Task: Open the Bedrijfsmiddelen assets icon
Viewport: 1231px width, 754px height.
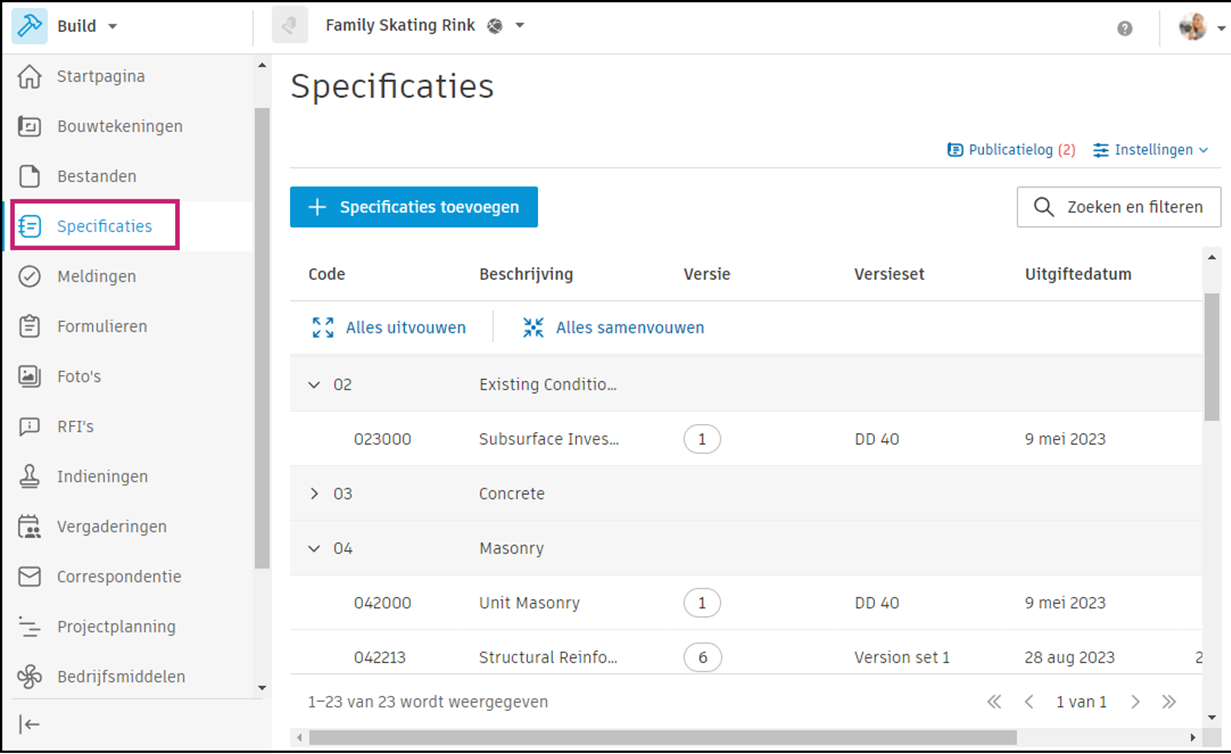Action: tap(30, 677)
